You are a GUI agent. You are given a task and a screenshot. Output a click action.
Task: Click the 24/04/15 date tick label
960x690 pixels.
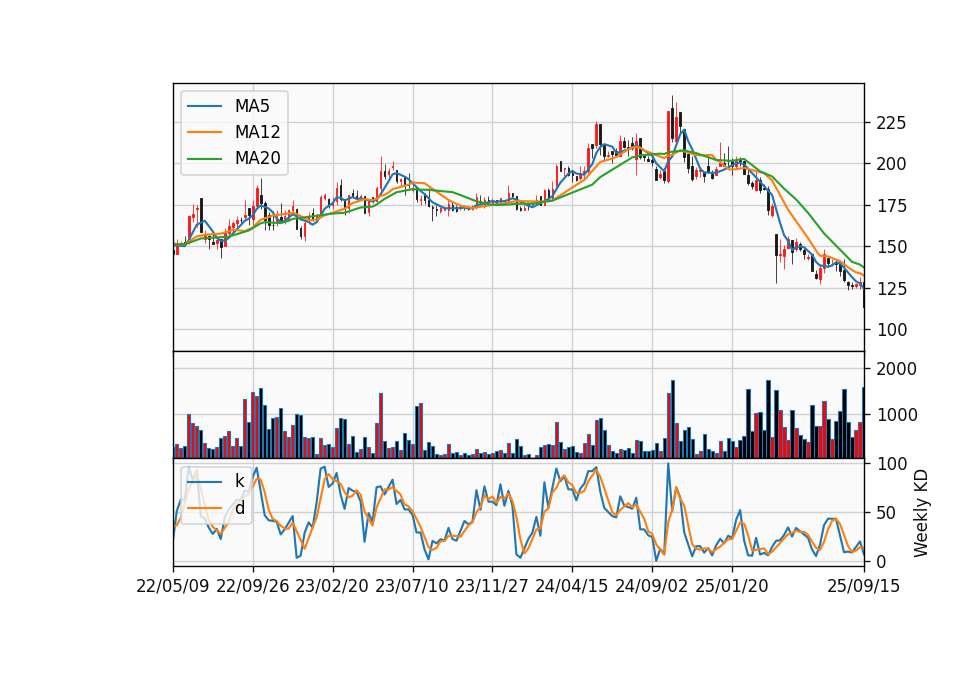point(572,586)
